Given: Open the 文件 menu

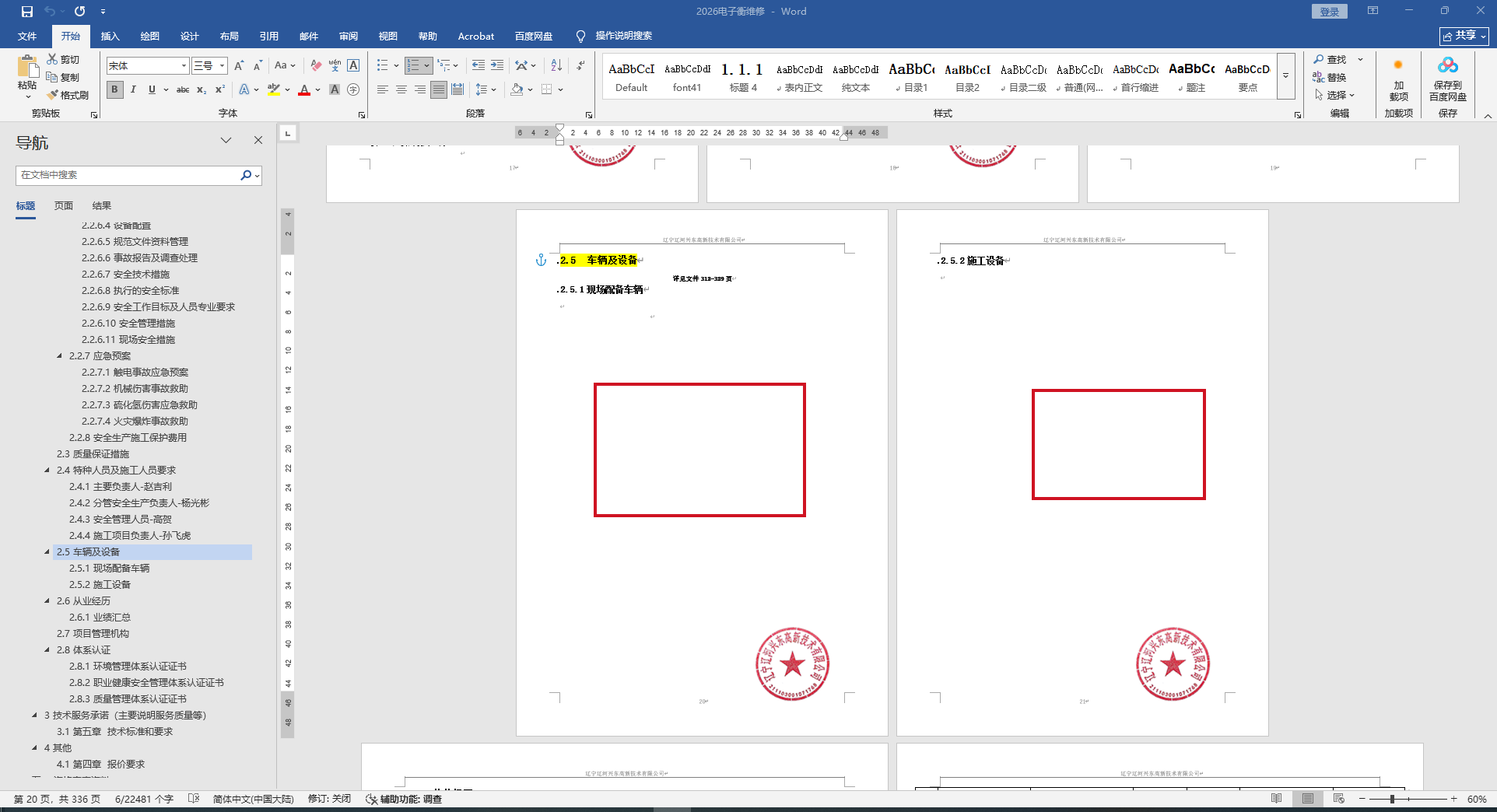Looking at the screenshot, I should click(27, 36).
